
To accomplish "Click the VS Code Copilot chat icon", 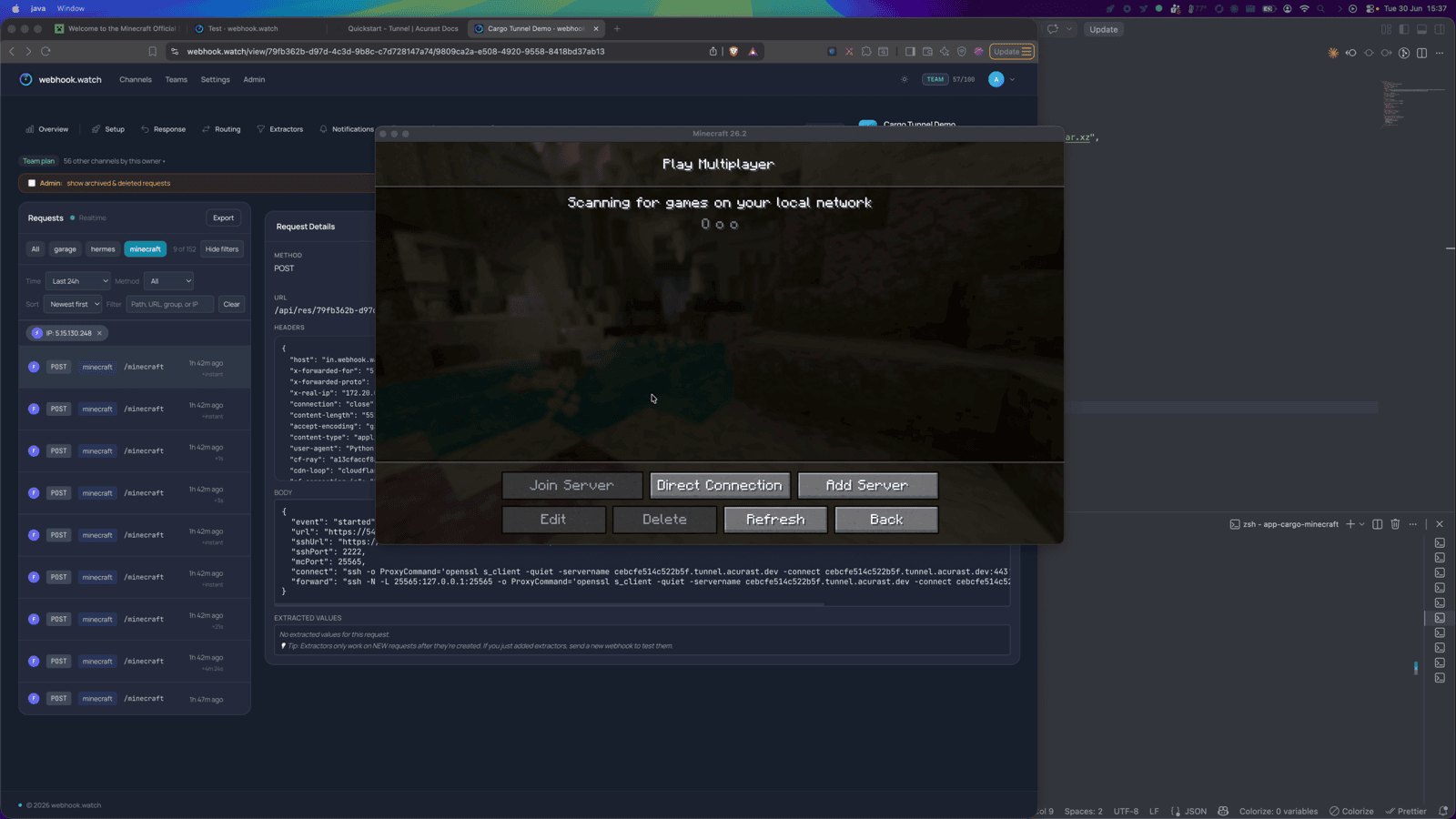I will [1053, 29].
